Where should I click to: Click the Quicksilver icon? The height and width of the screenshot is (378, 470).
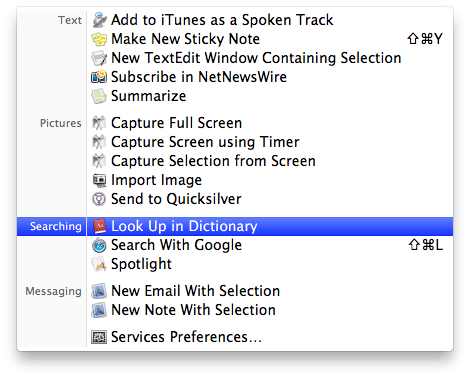coord(99,199)
